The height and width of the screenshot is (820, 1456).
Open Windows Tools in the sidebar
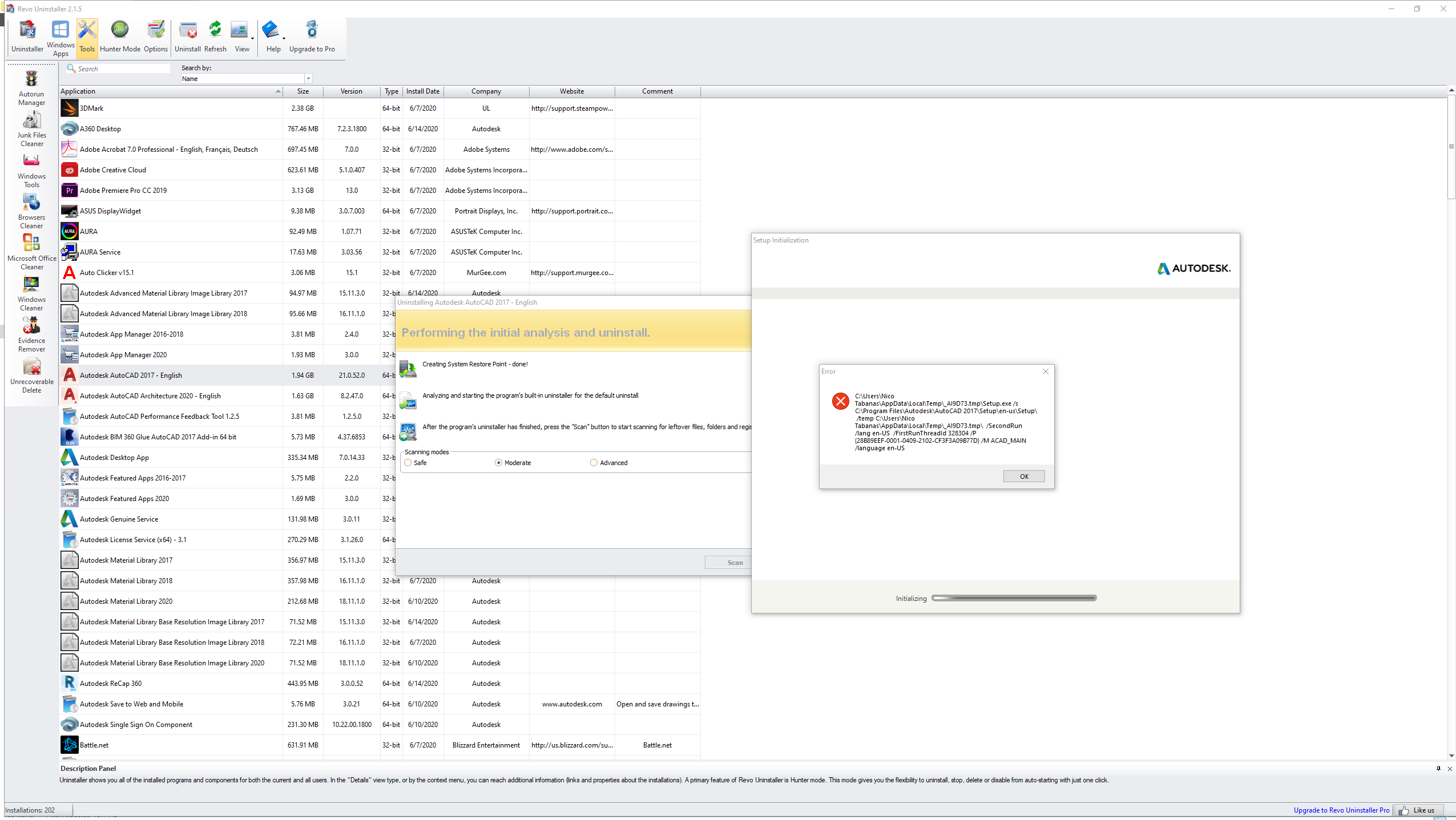pos(31,170)
